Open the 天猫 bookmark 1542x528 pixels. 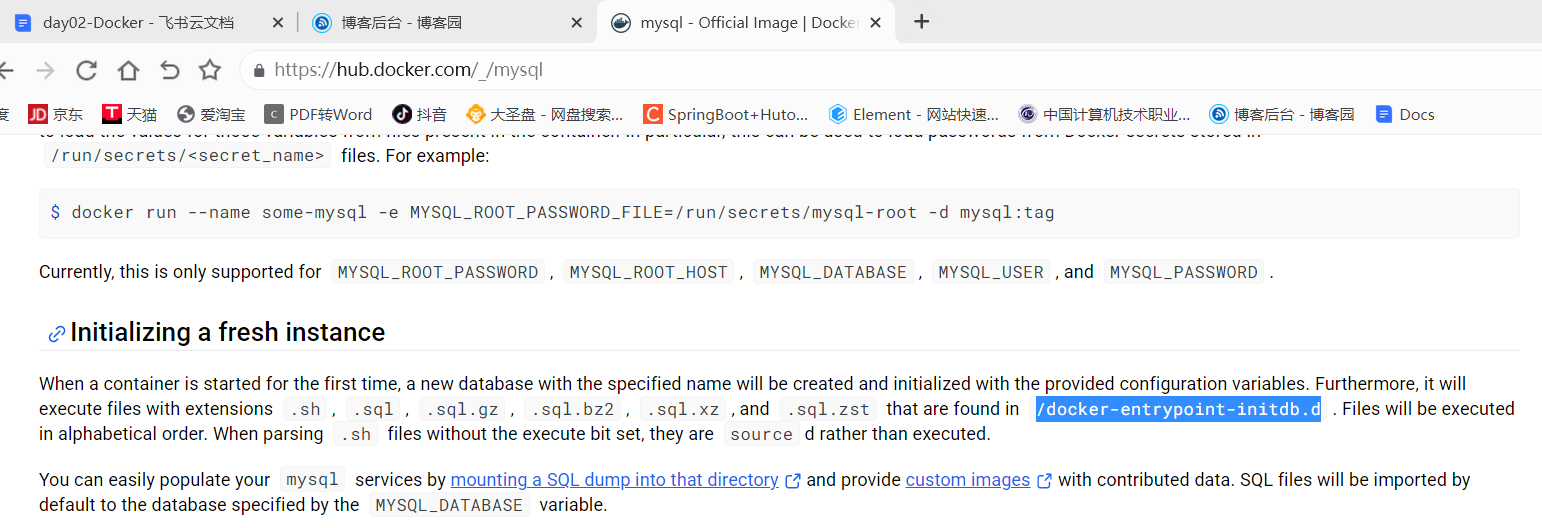130,114
